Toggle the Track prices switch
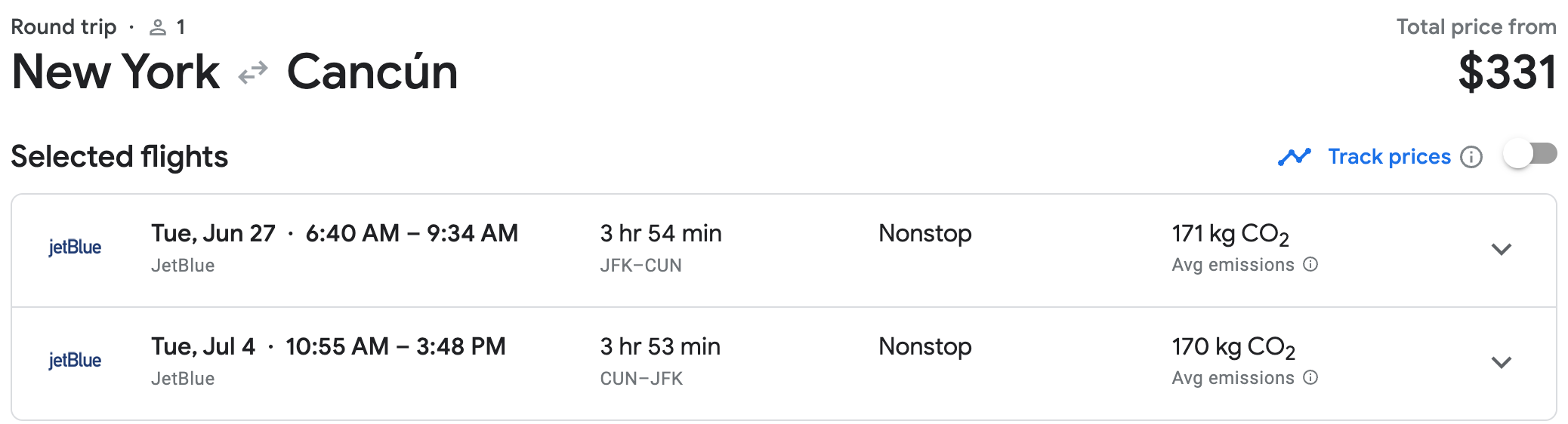 [1529, 155]
